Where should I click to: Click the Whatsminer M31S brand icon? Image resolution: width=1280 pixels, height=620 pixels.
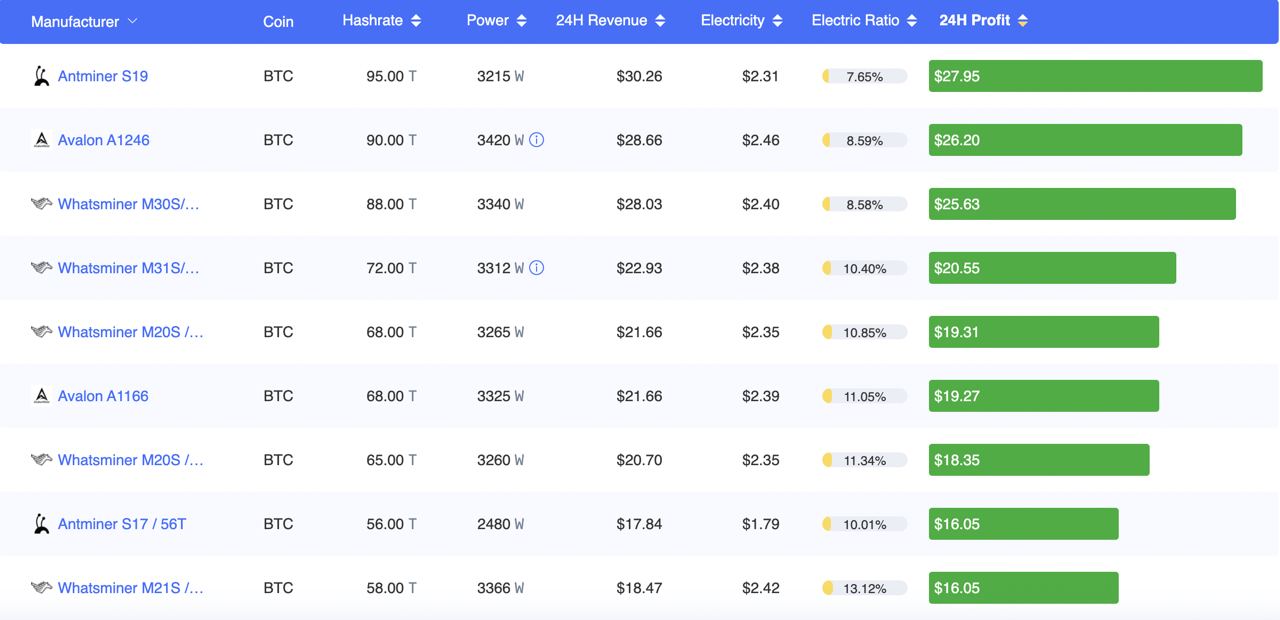click(41, 268)
